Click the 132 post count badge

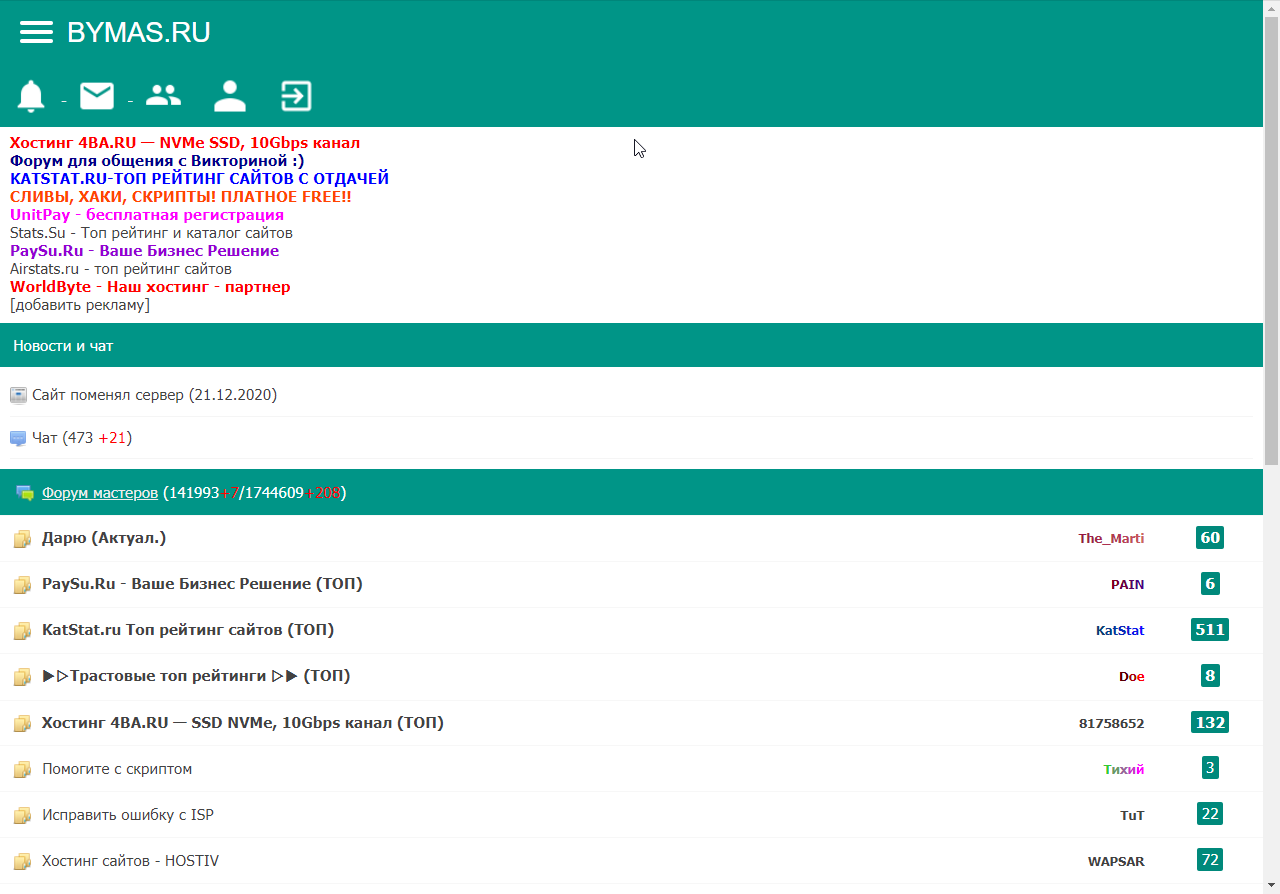point(1209,722)
